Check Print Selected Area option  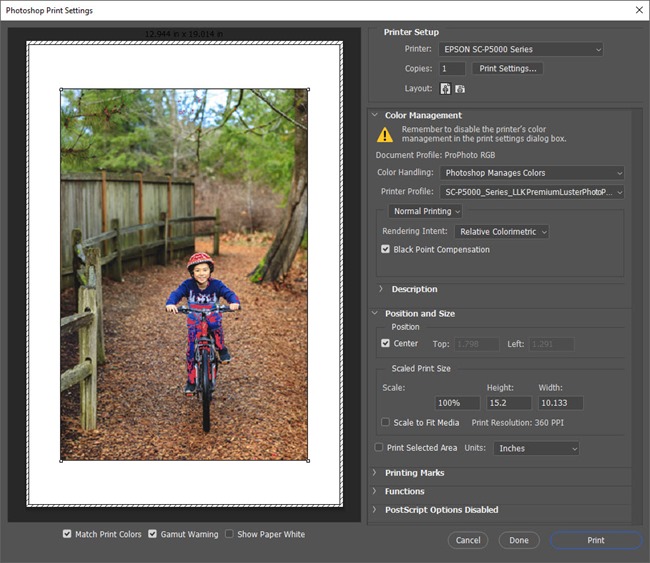tap(378, 447)
